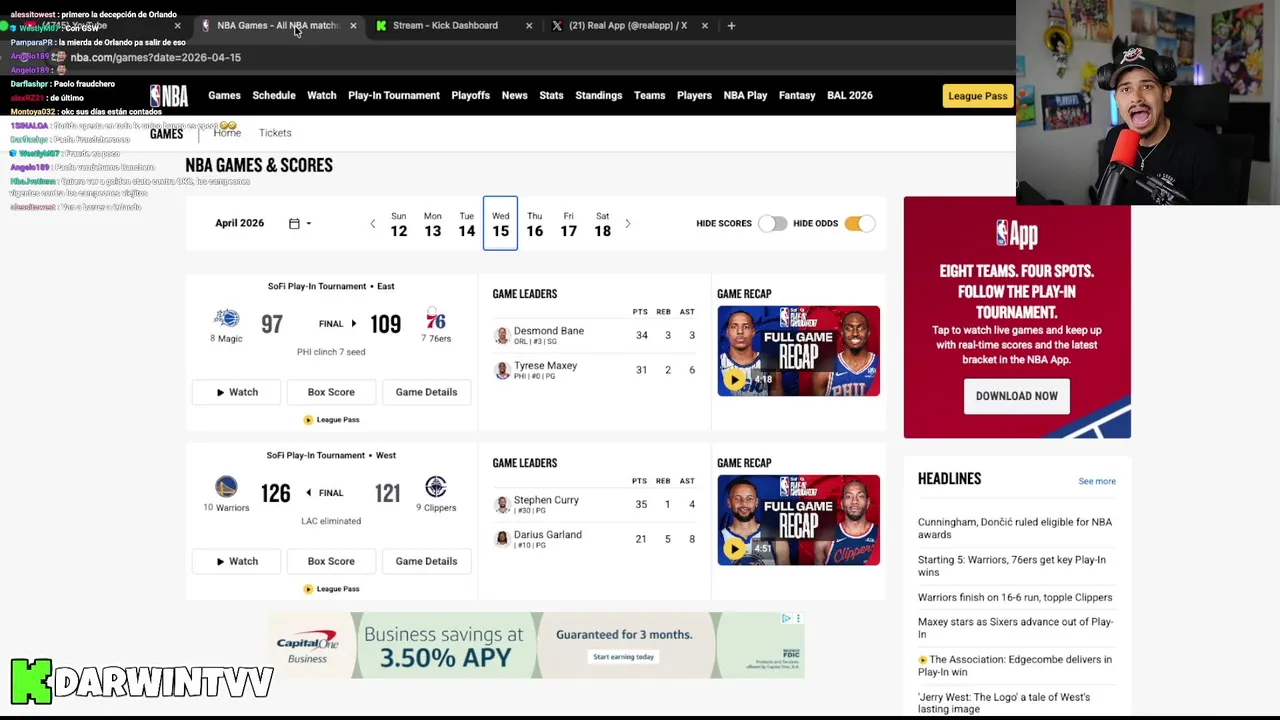The width and height of the screenshot is (1280, 720).
Task: Open Maxey stars as Sixers advance headline
Action: pos(1015,629)
